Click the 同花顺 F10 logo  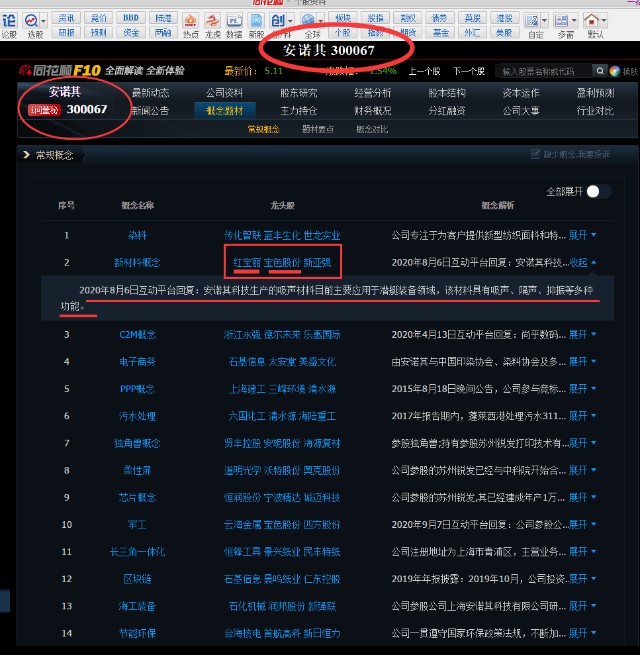pos(60,71)
